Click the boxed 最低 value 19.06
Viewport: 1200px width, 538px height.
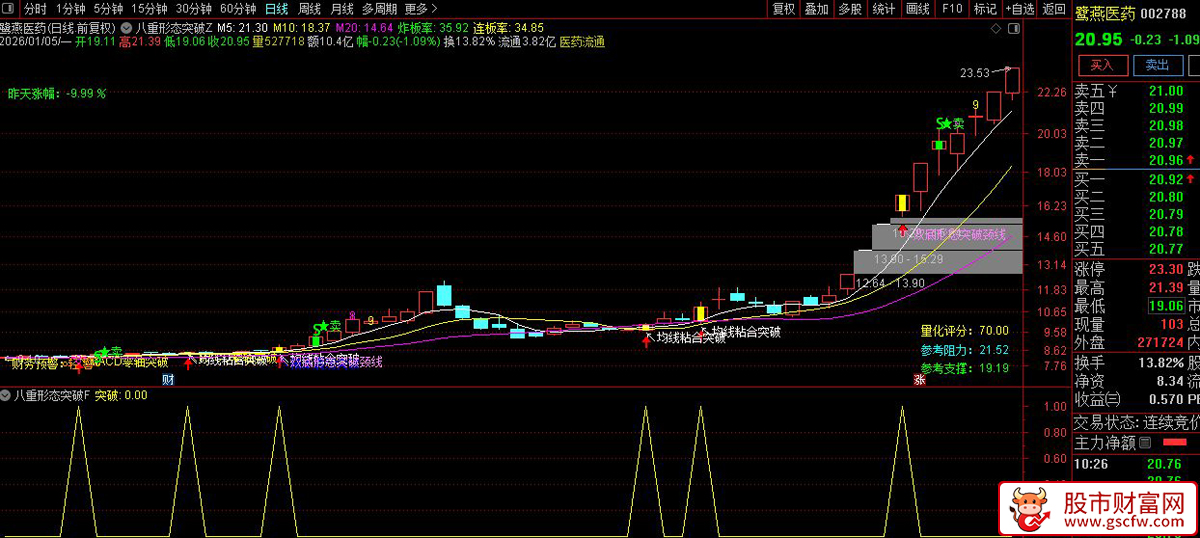1165,306
